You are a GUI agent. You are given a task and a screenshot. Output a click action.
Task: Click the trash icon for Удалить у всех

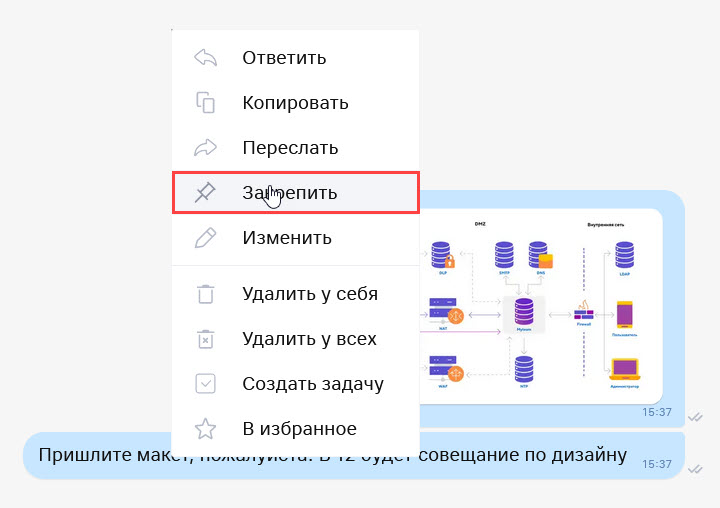point(205,339)
